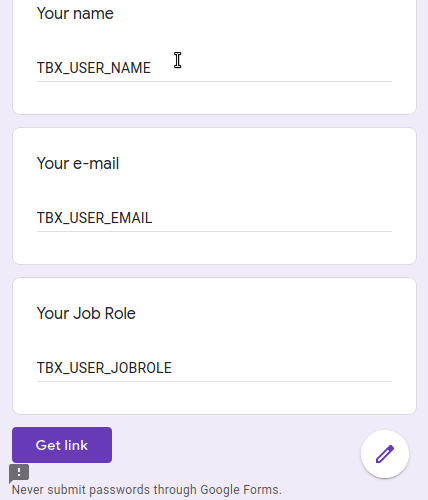Click the Get link button
Viewport: 428px width, 500px height.
pyautogui.click(x=62, y=445)
